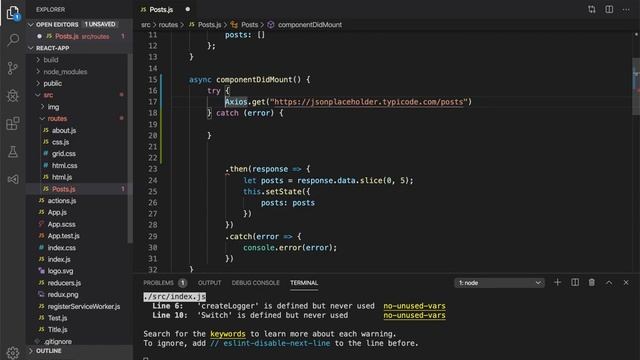Click the Open Changes icon in editor title

point(591,9)
